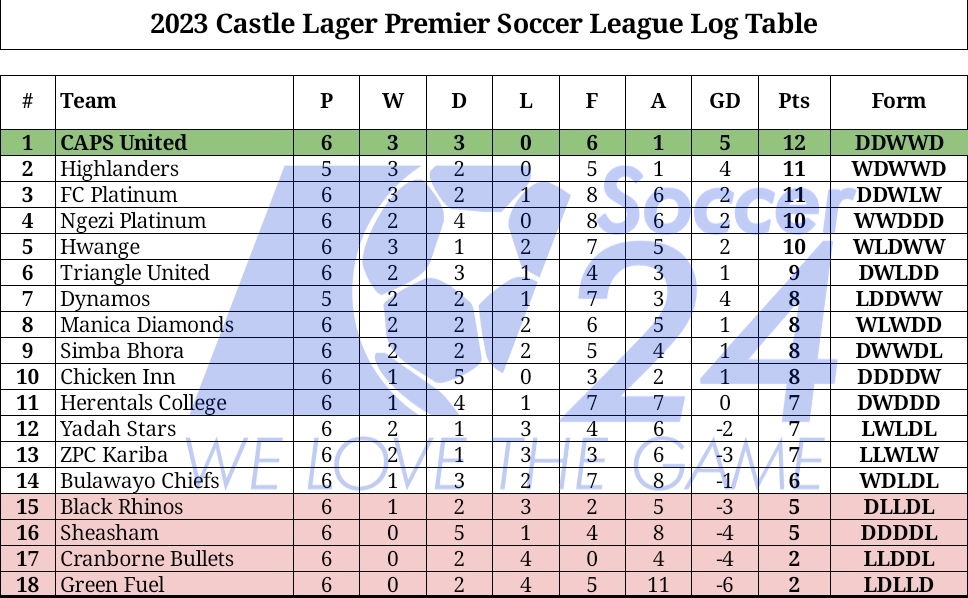Select the Cranborne Bullets team name
Image resolution: width=968 pixels, height=598 pixels.
click(146, 559)
